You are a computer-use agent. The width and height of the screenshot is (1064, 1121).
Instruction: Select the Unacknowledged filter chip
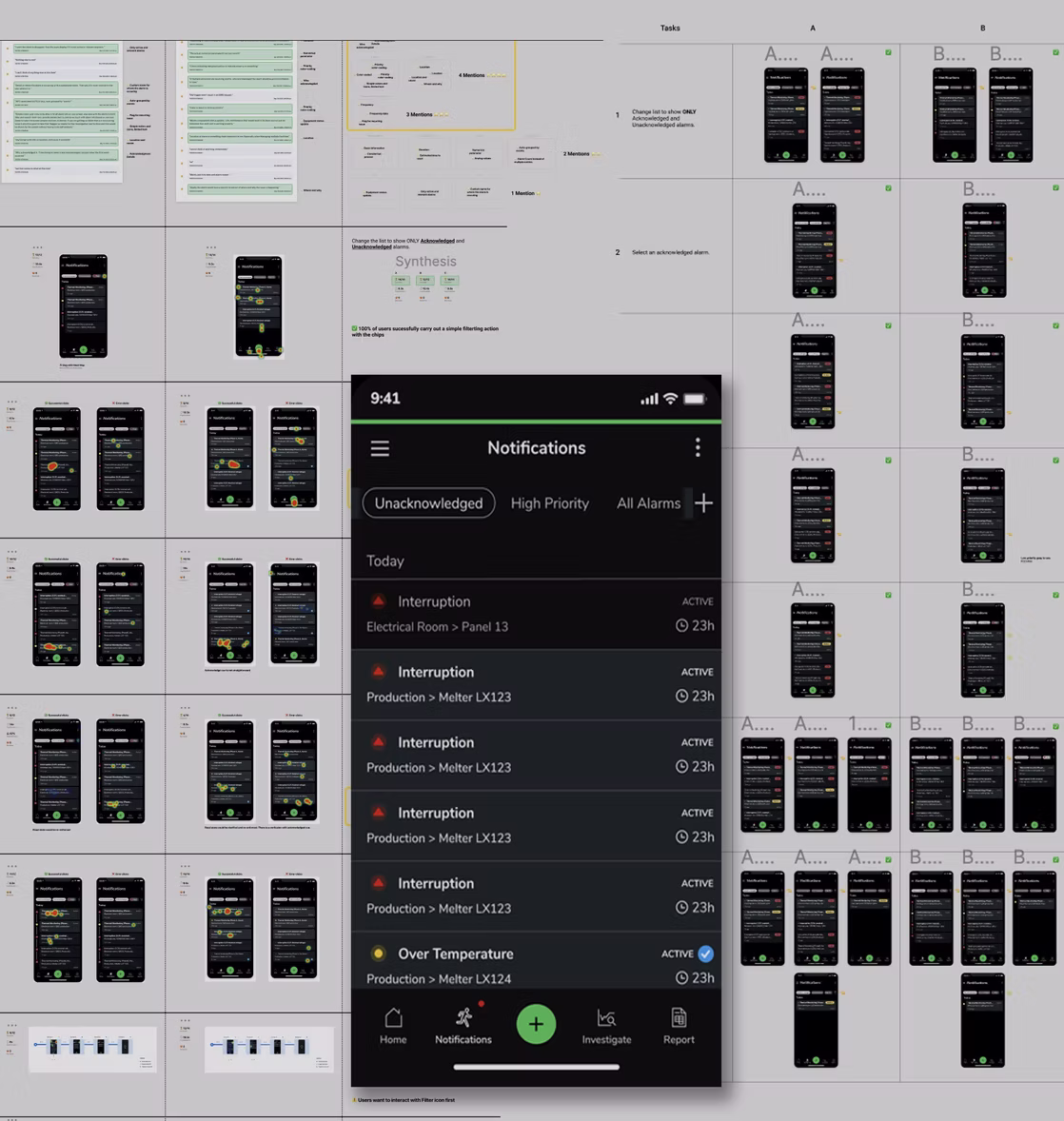tap(429, 503)
